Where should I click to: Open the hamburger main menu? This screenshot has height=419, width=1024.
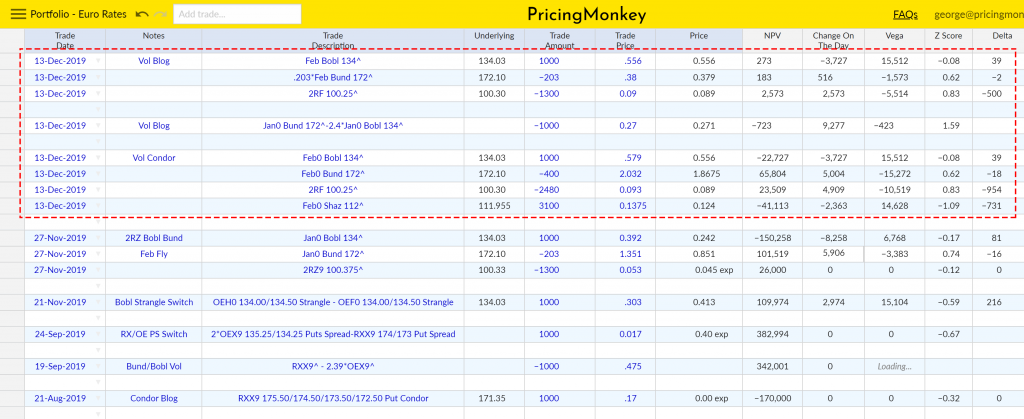pyautogui.click(x=19, y=14)
